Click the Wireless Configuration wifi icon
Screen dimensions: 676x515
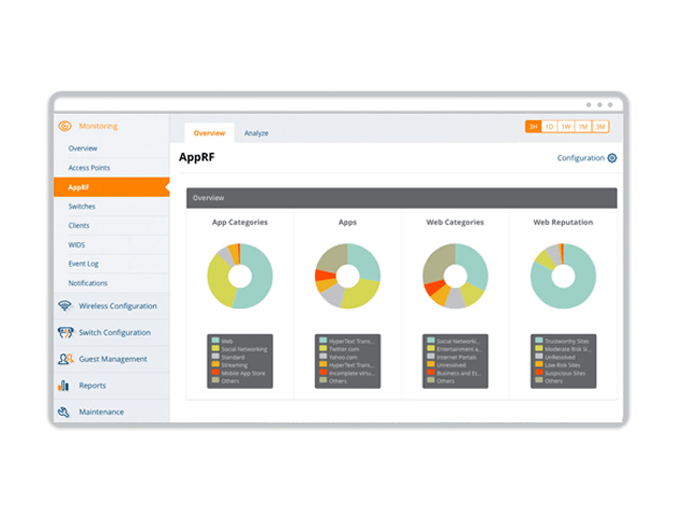(65, 306)
